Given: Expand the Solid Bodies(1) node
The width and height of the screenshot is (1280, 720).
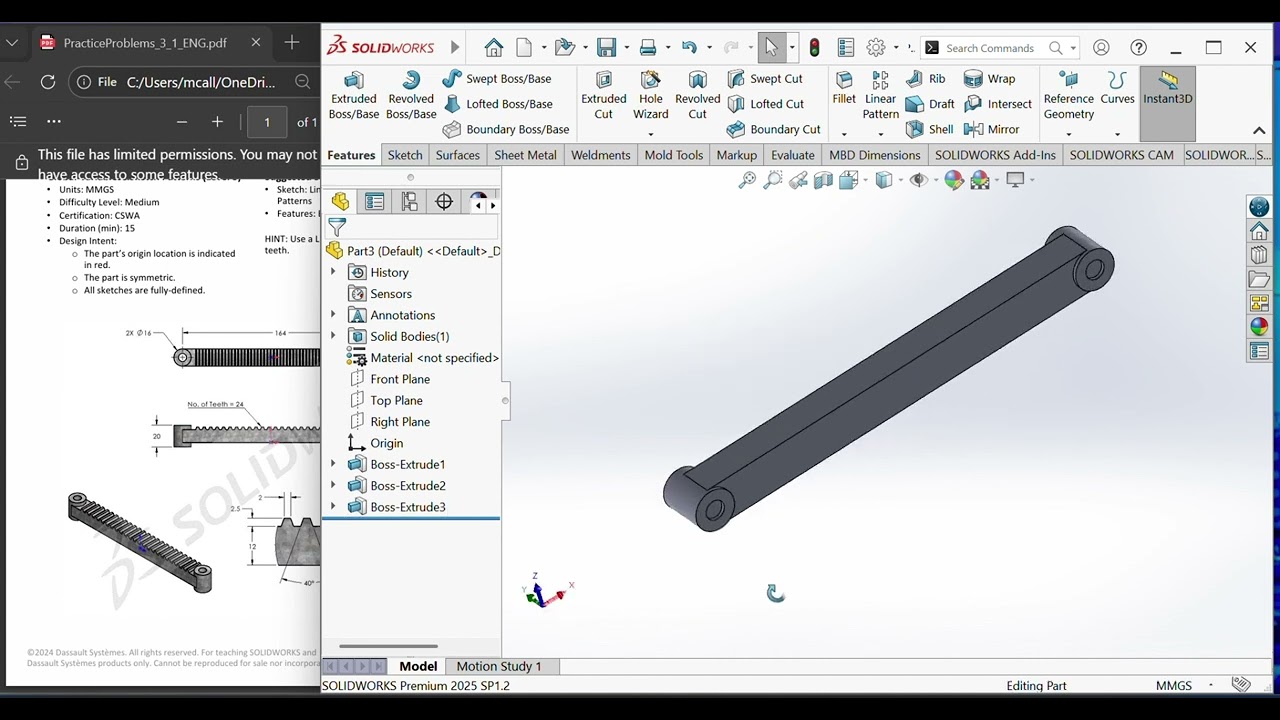Looking at the screenshot, I should click(x=333, y=336).
